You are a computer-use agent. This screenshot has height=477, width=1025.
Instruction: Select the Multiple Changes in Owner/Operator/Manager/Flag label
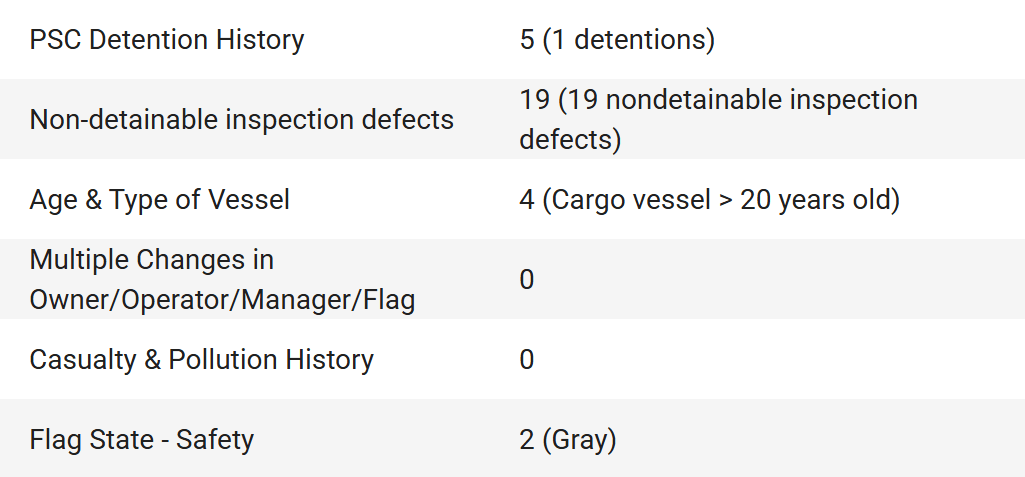222,280
